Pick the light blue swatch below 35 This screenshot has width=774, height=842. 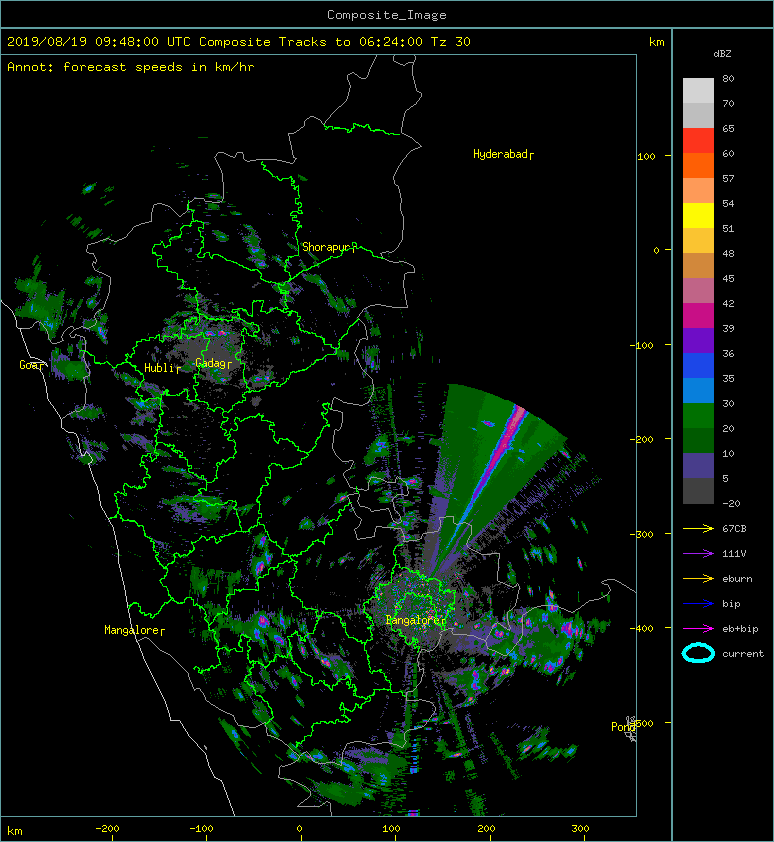click(698, 390)
